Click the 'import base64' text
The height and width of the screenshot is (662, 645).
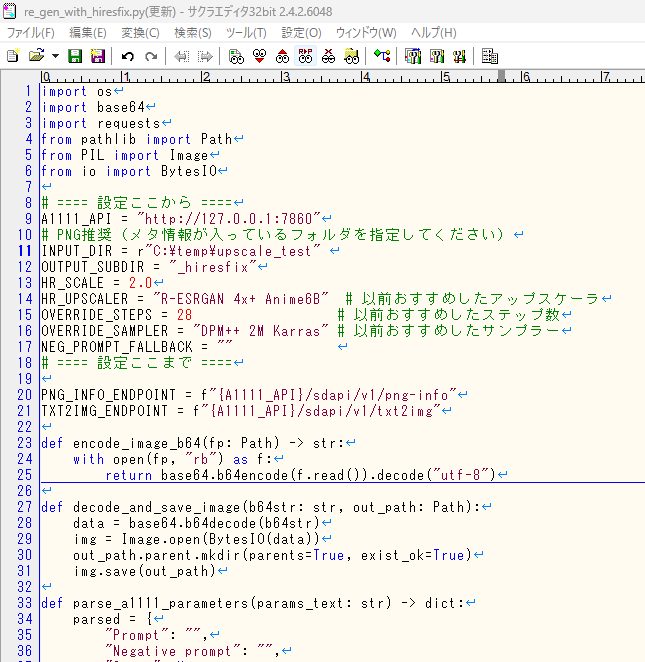coord(93,107)
